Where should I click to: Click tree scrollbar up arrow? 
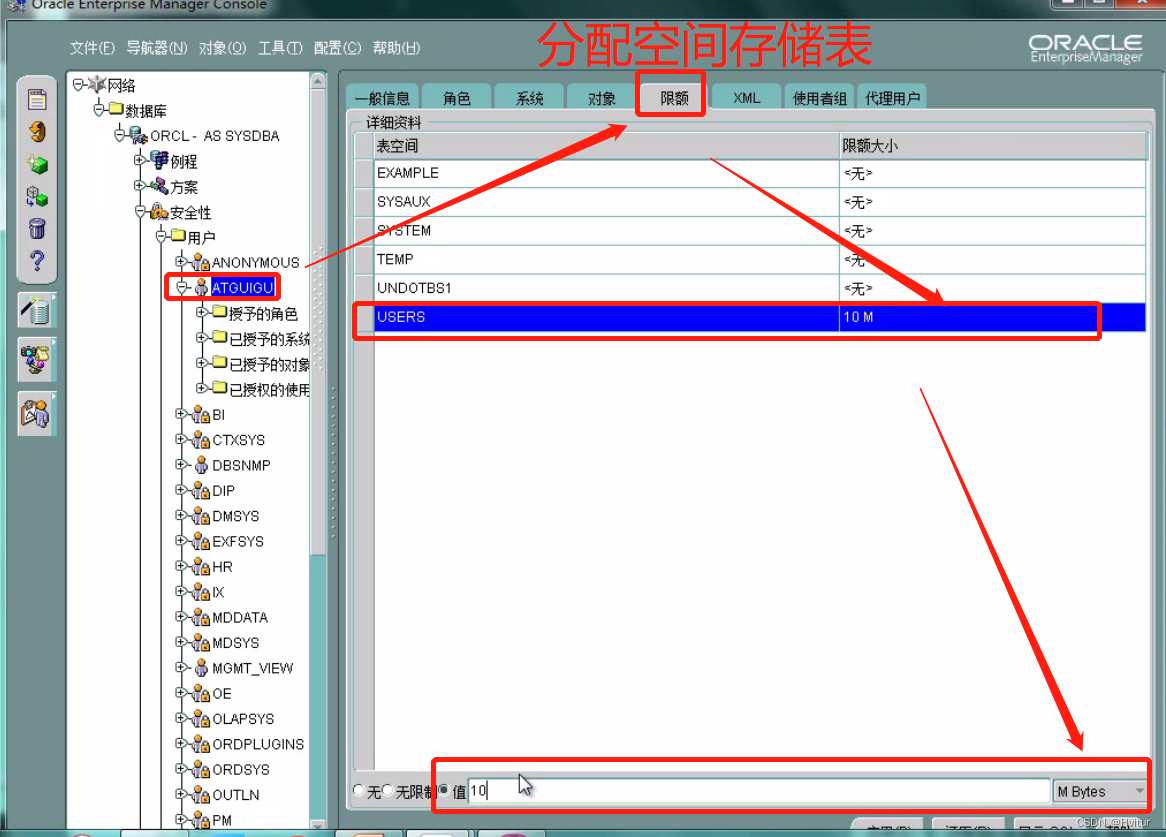coord(318,80)
